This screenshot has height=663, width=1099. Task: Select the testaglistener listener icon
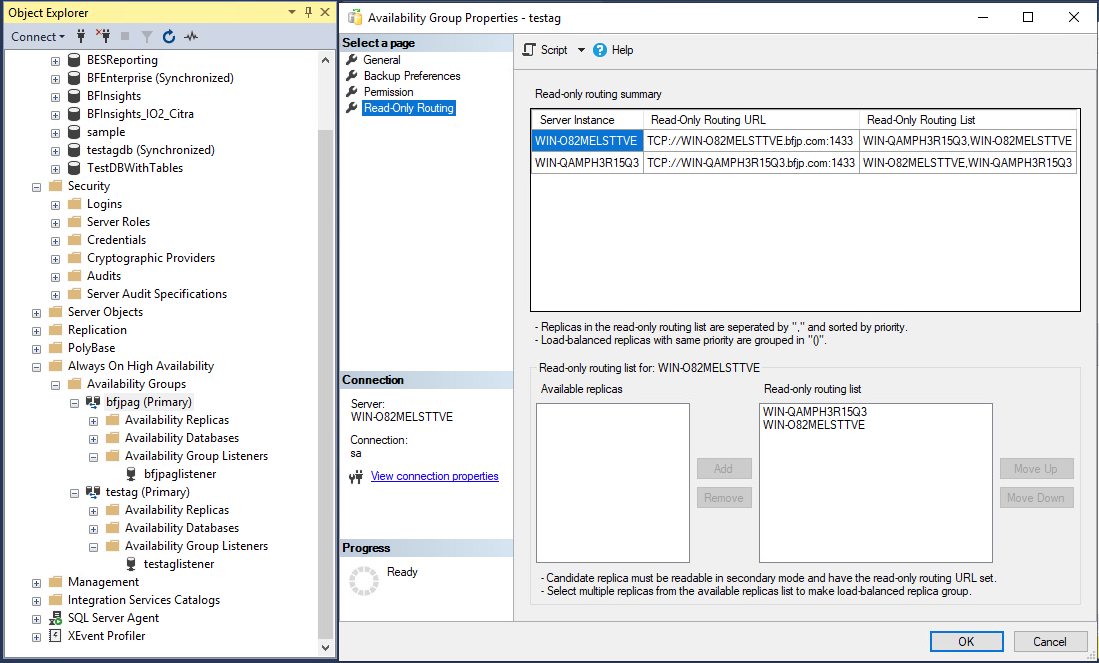tap(130, 564)
